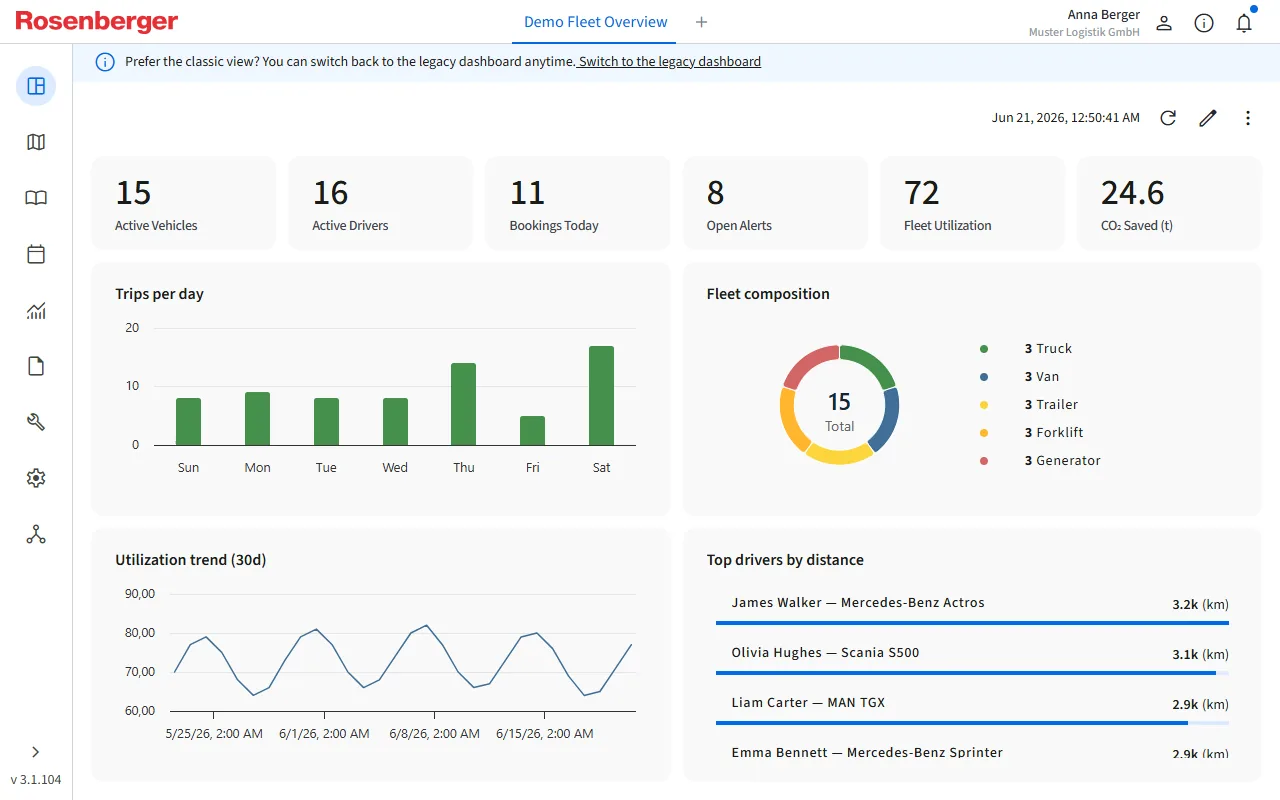Screen dimensions: 1280x800
Task: Click the Trips per day title
Action: pos(159,294)
